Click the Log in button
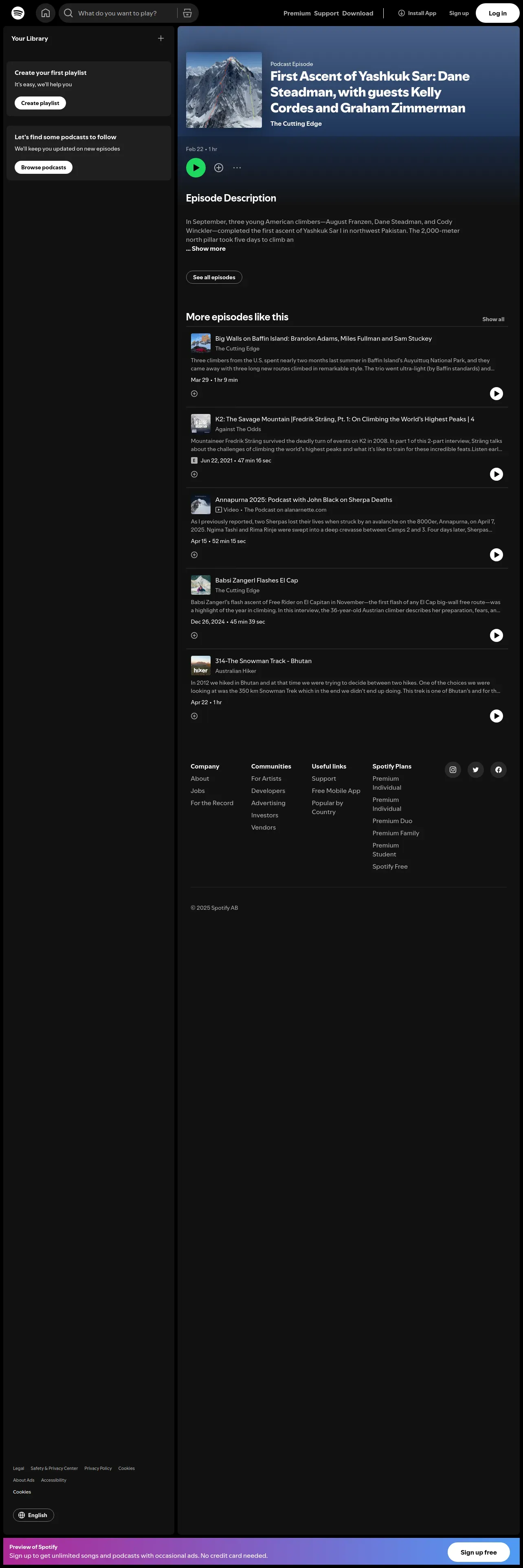 [497, 13]
